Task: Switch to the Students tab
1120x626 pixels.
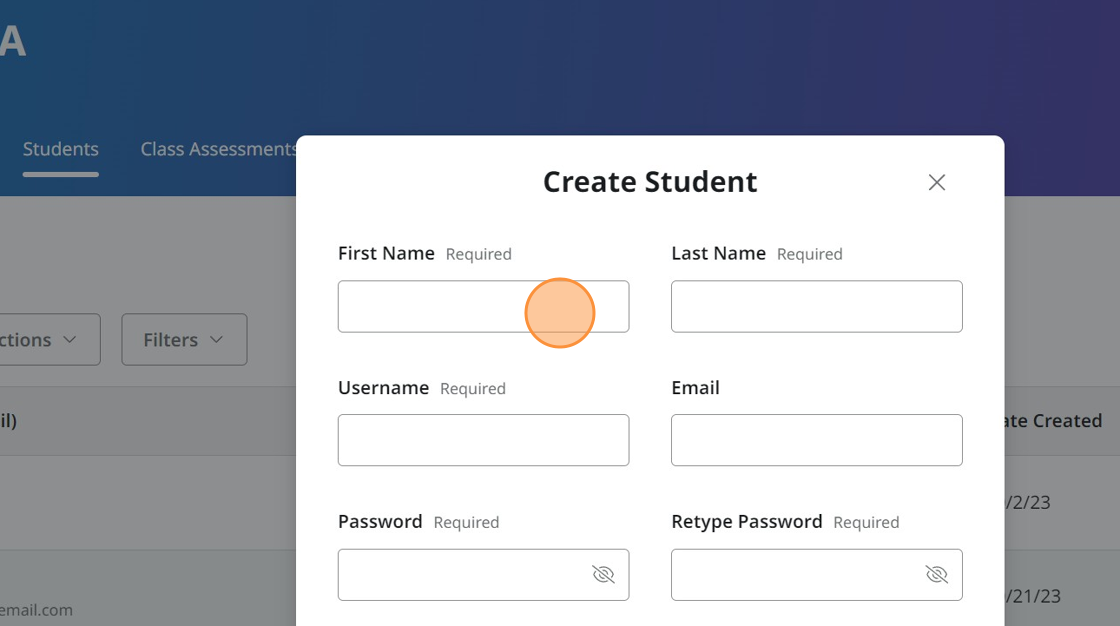Action: (60, 148)
